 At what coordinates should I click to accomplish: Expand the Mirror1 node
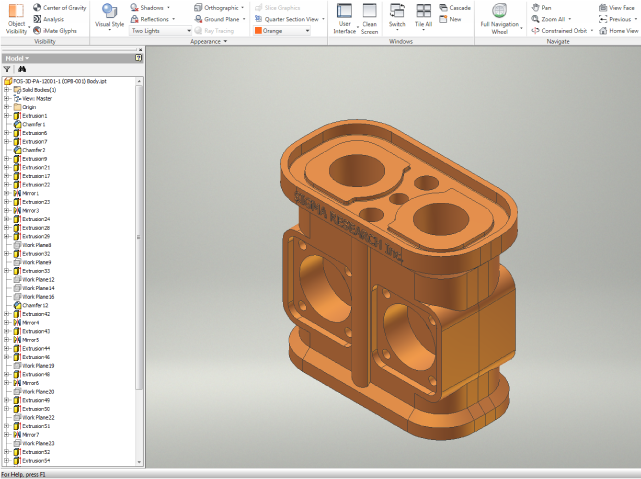click(7, 193)
